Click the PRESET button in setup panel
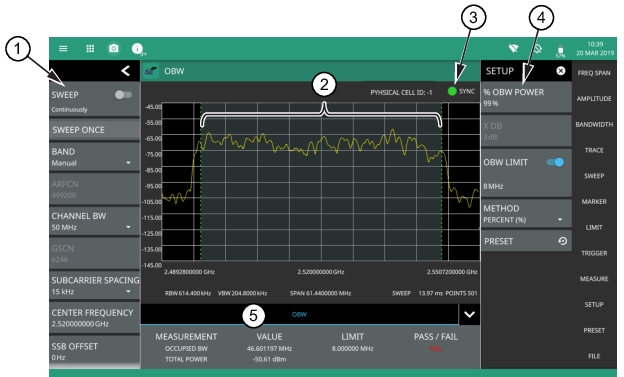Image resolution: width=624 pixels, height=377 pixels. (x=526, y=241)
